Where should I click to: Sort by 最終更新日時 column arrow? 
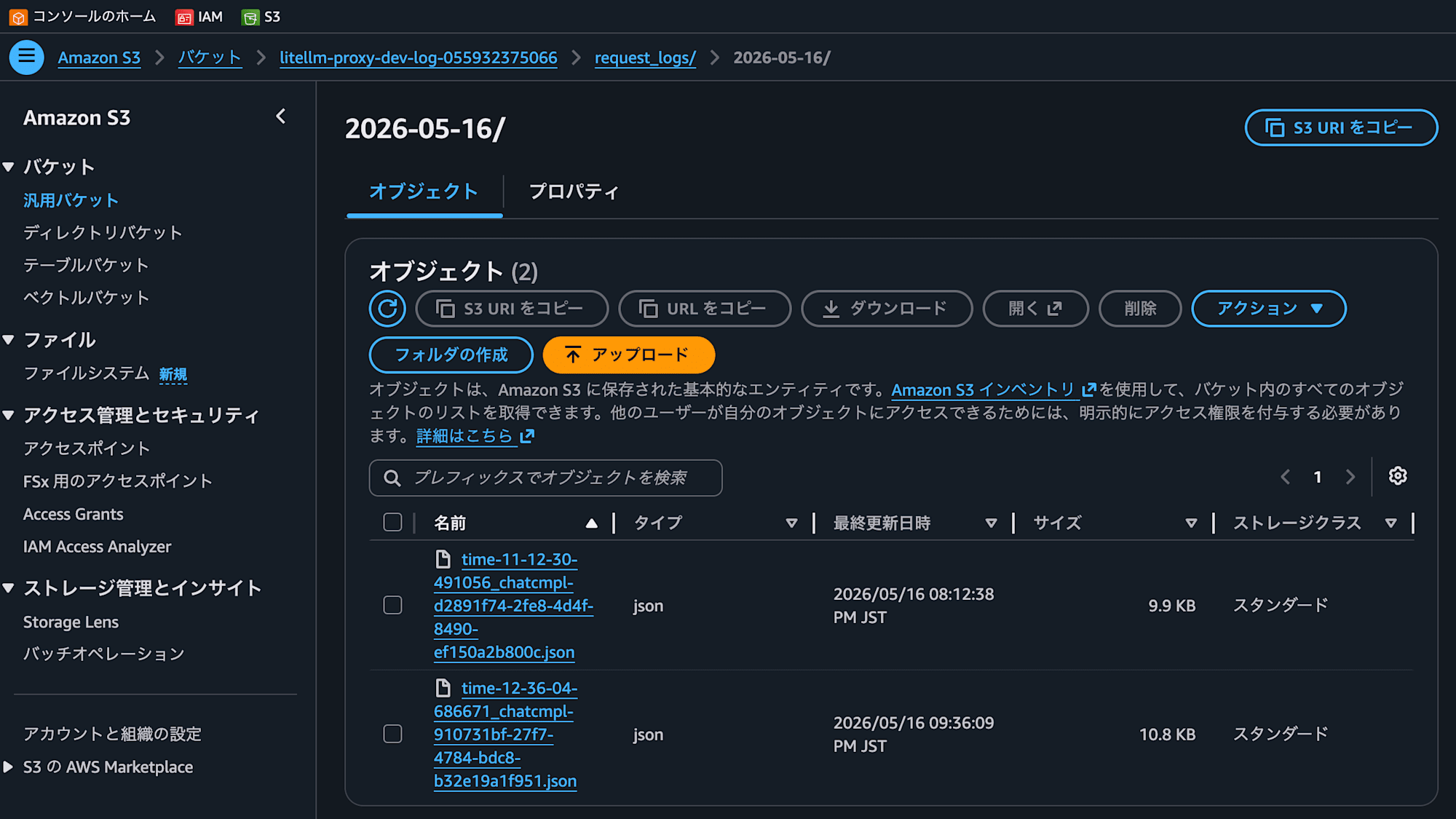coord(991,523)
